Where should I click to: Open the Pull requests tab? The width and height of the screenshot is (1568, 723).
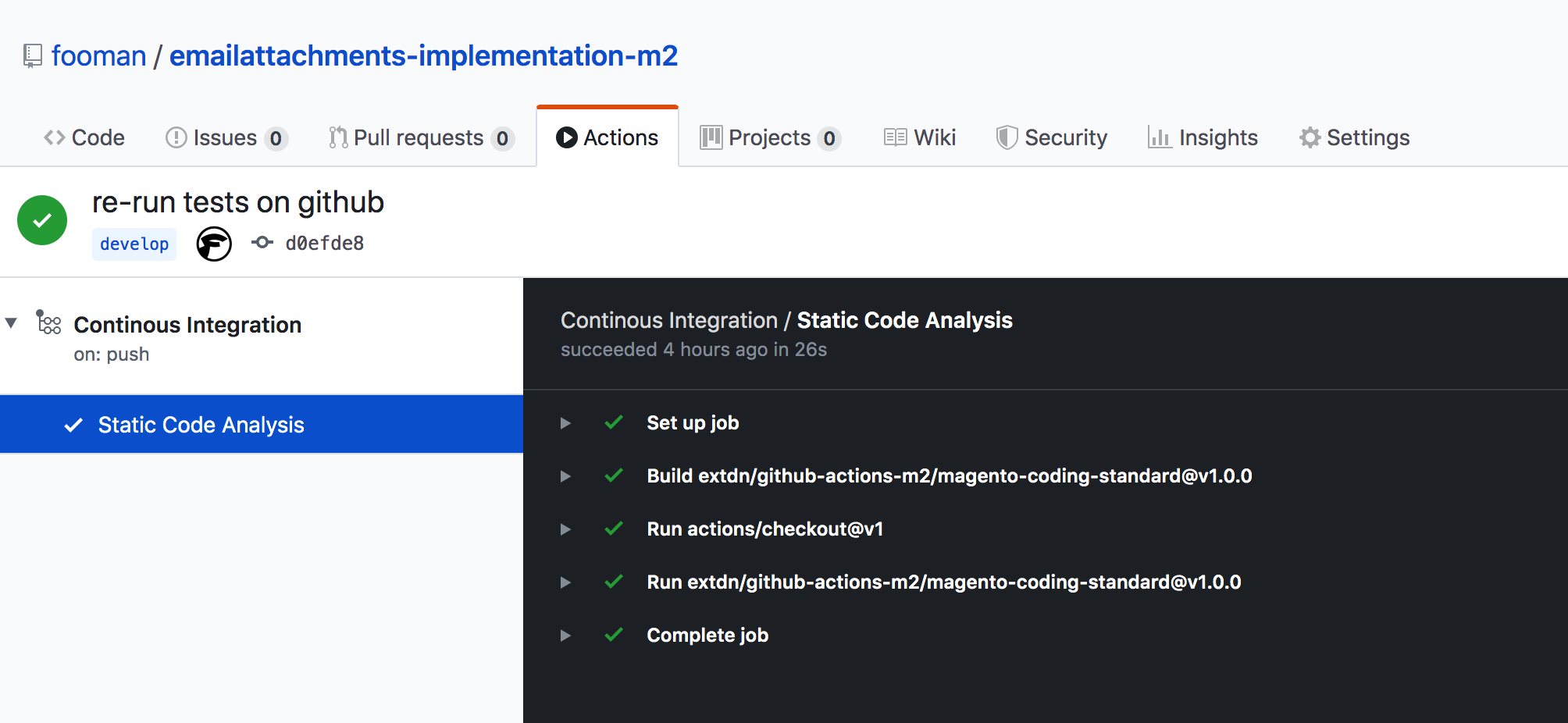[420, 138]
